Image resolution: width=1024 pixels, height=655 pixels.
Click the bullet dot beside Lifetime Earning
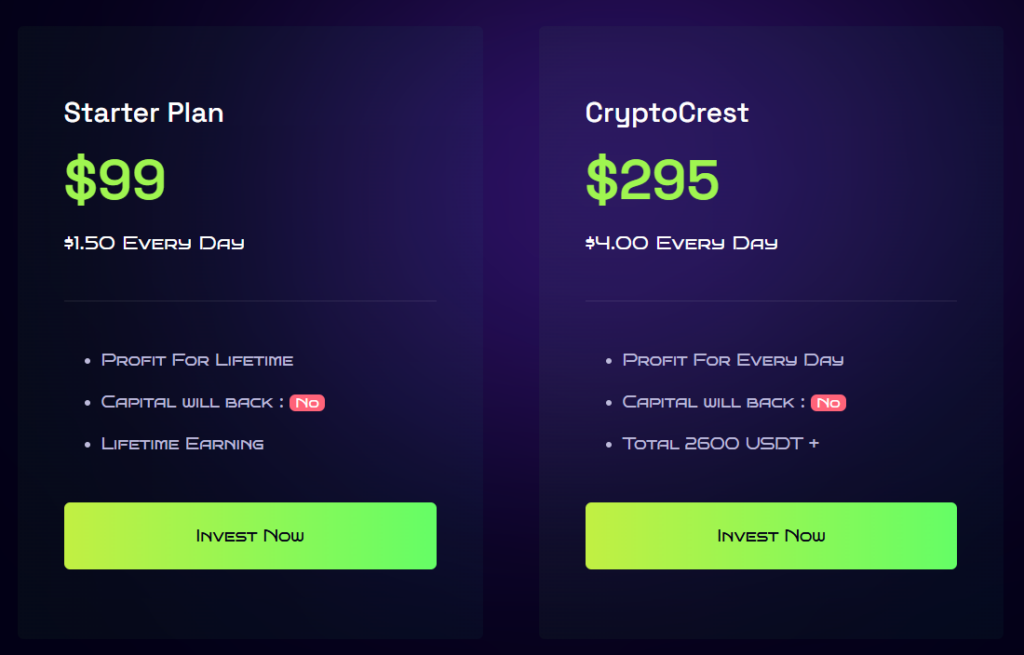pos(88,445)
